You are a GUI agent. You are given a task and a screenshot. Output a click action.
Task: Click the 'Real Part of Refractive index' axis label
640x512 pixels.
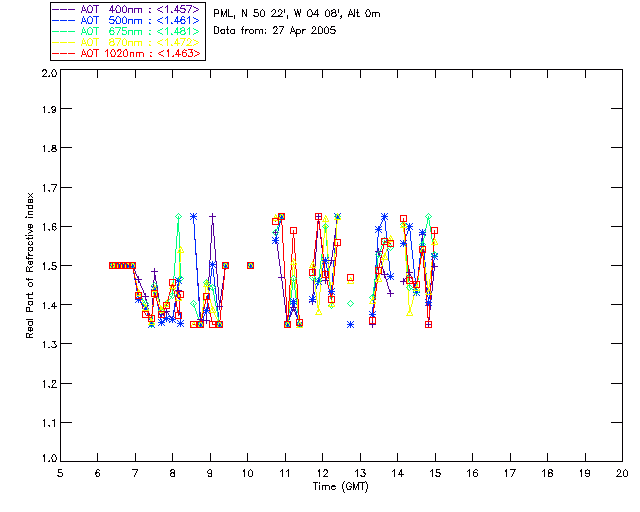click(x=29, y=265)
